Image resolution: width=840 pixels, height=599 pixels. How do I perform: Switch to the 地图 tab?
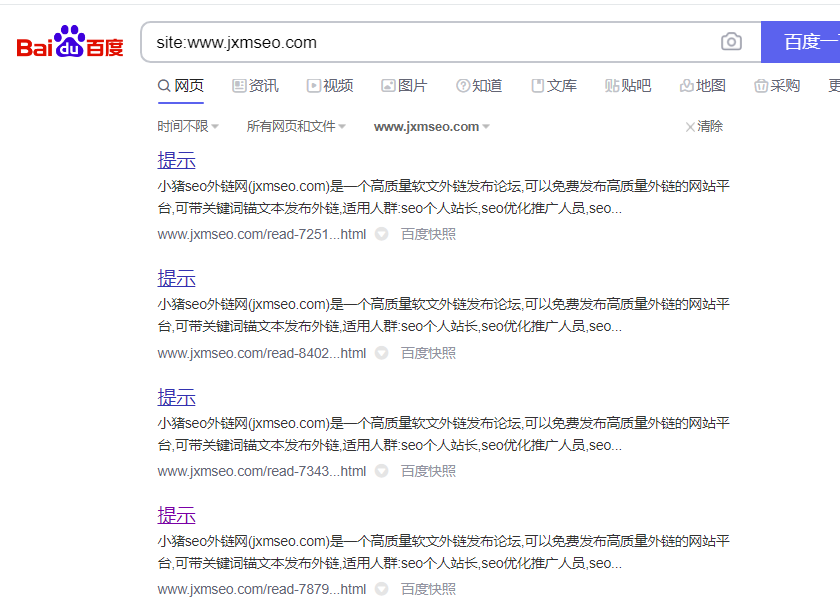703,86
